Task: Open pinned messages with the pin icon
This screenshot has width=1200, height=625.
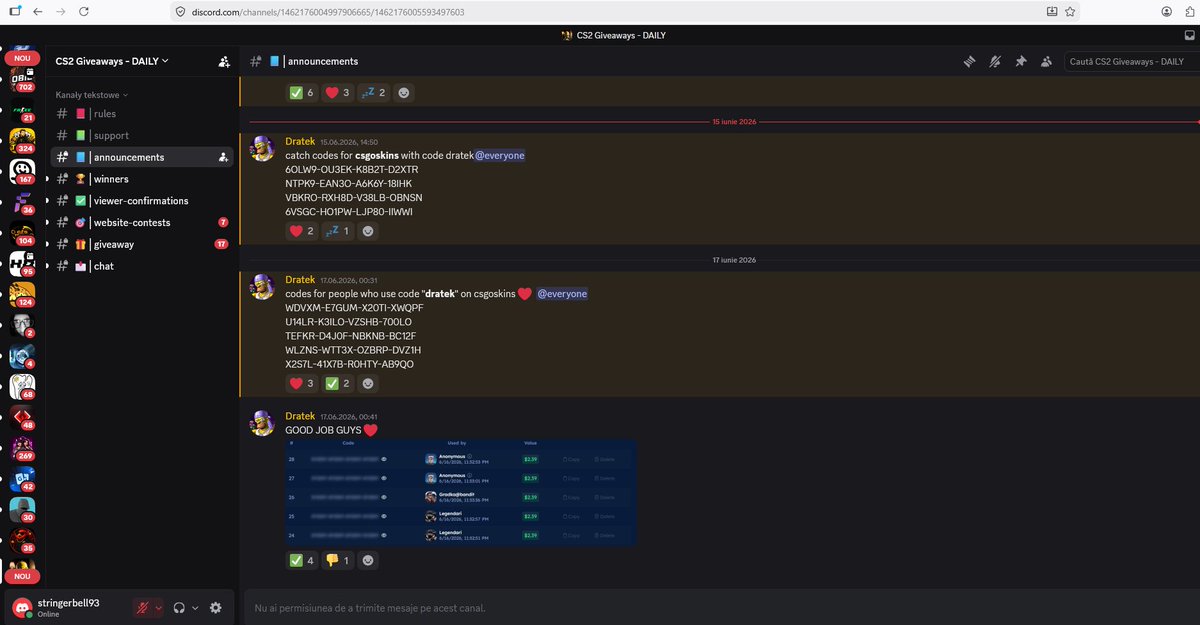Action: [x=1020, y=62]
